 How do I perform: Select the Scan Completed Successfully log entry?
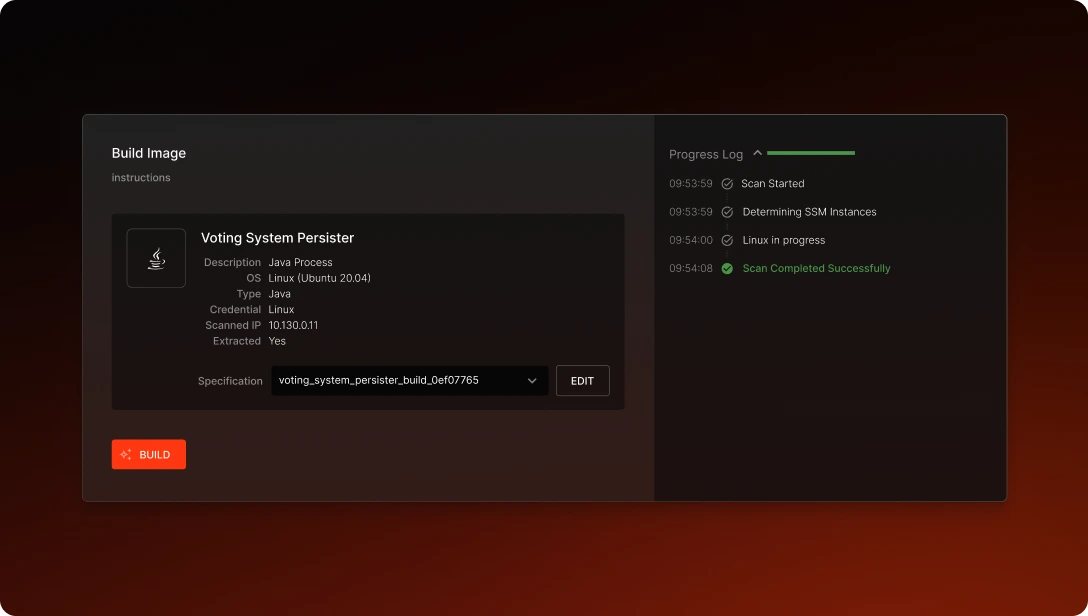point(816,268)
